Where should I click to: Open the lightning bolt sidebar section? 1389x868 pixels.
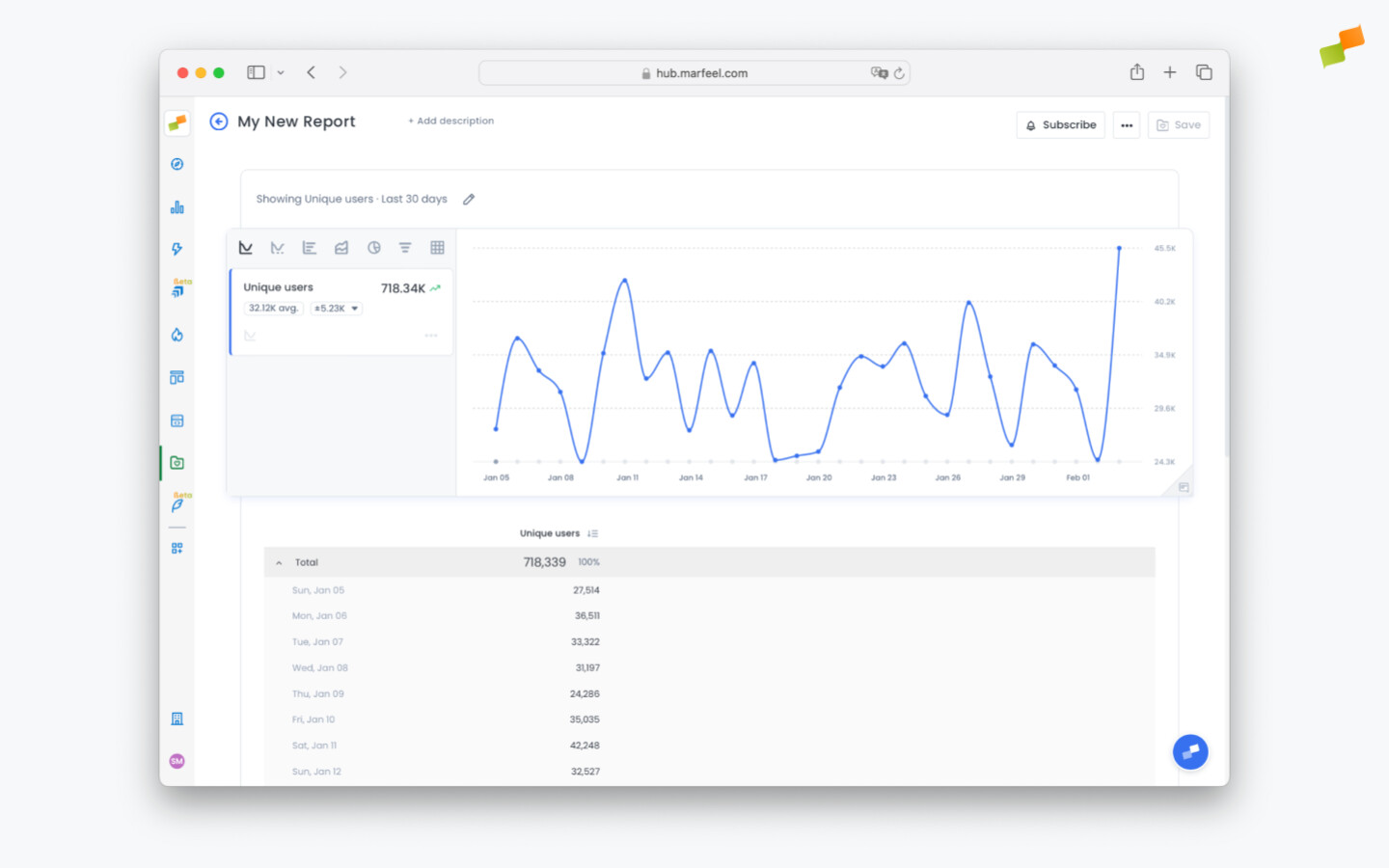point(177,249)
